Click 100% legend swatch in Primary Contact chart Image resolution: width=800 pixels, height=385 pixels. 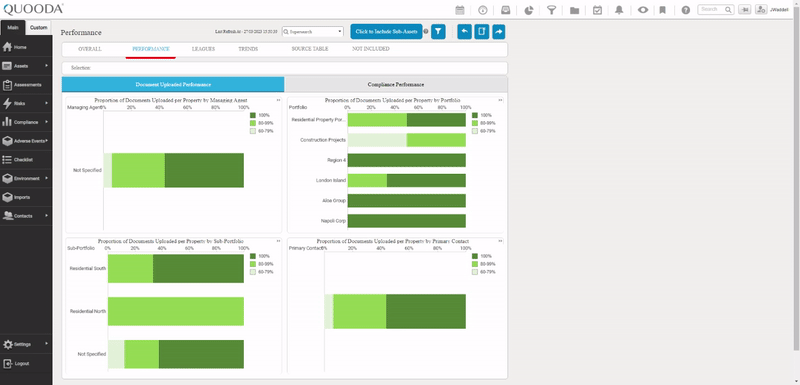(x=475, y=256)
